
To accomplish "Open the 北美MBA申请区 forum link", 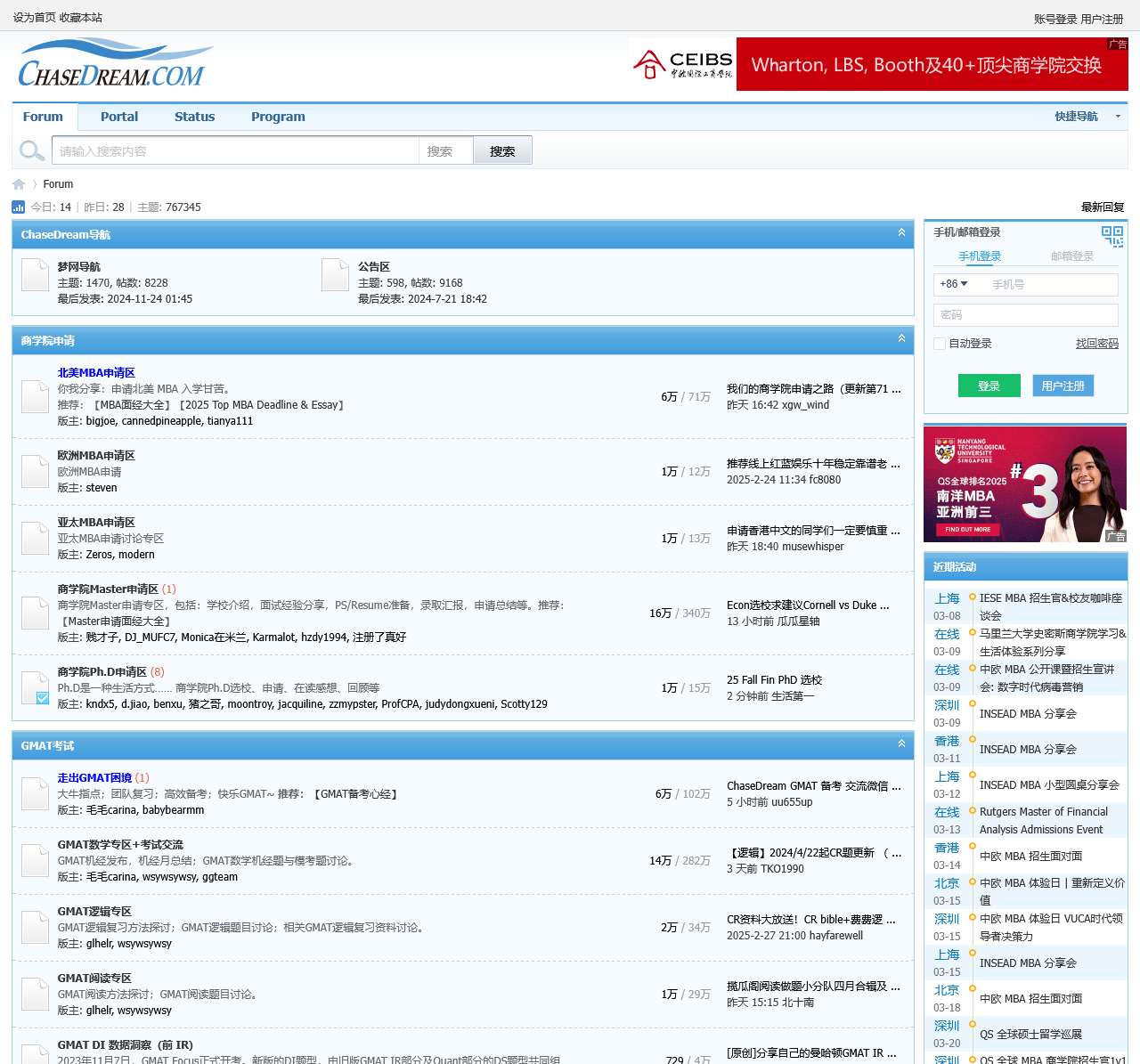I will click(96, 373).
